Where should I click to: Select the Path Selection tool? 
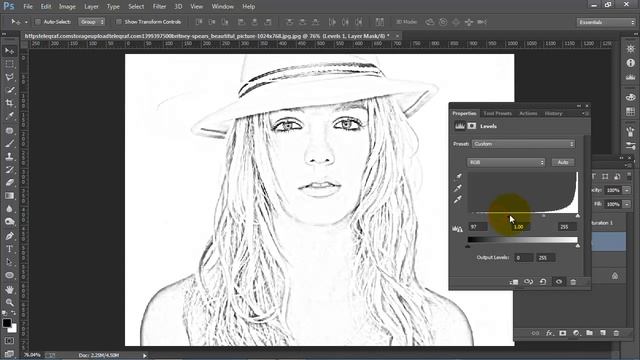point(9,262)
